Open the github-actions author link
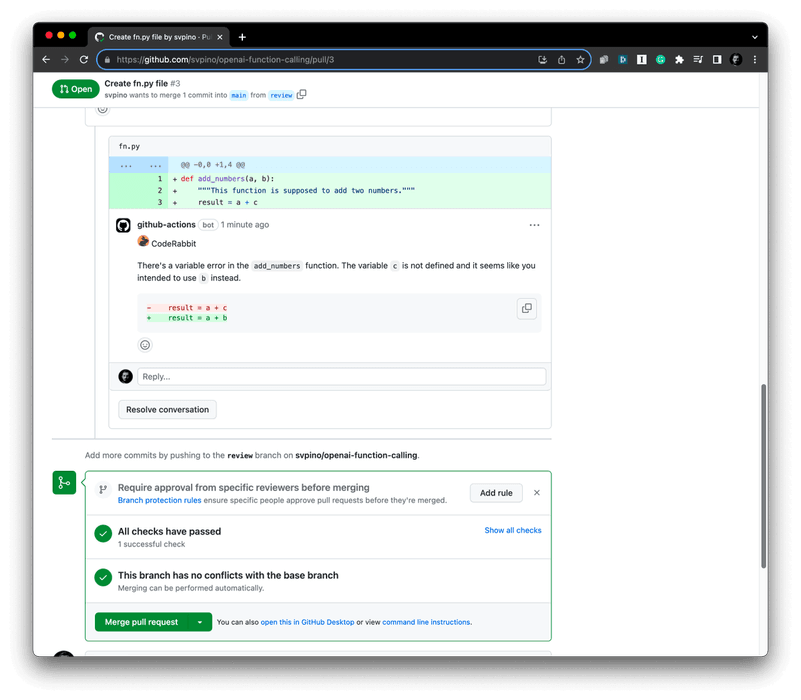The height and width of the screenshot is (700, 801). tap(166, 225)
